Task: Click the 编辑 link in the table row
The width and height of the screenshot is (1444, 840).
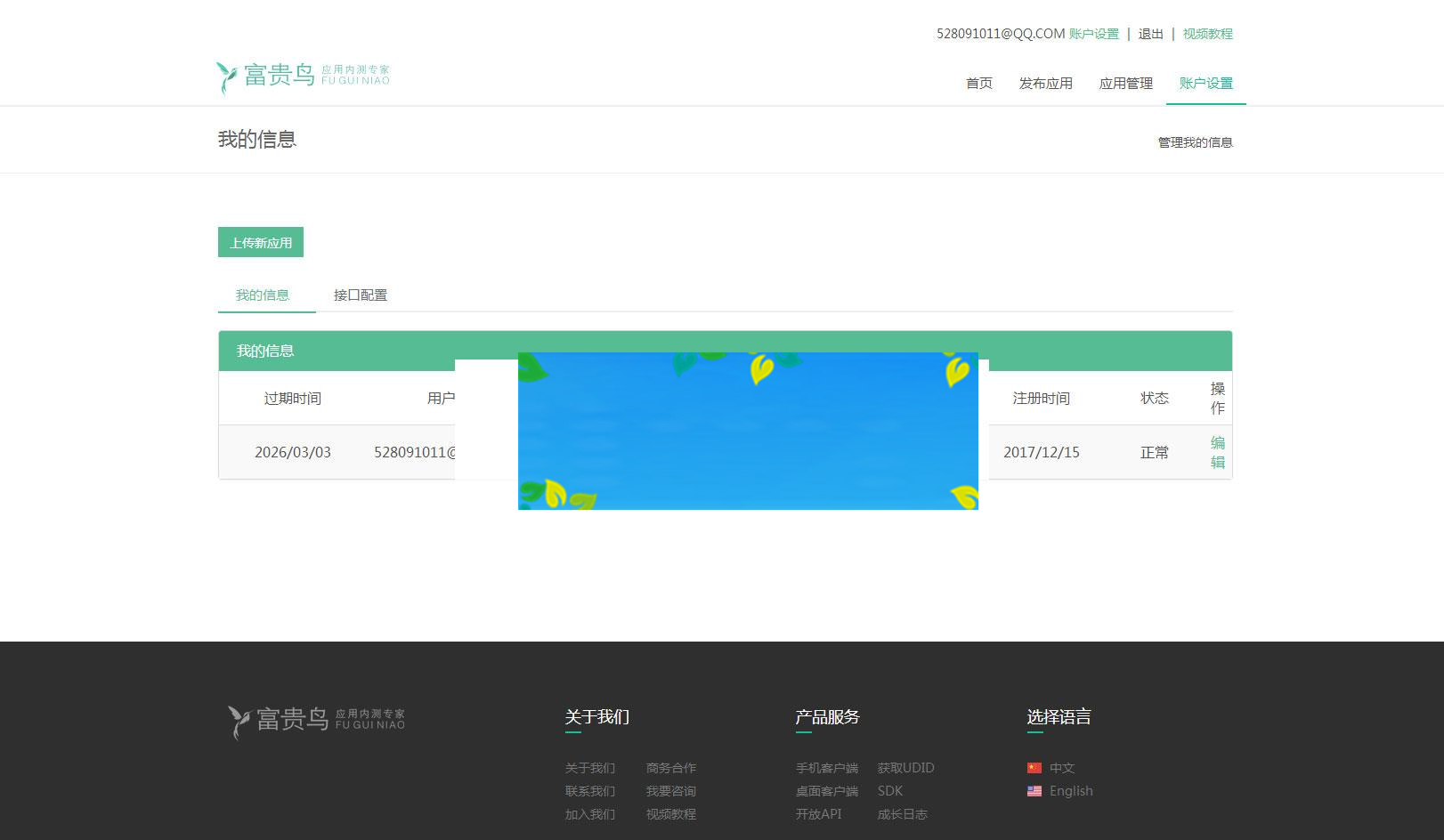Action: pyautogui.click(x=1217, y=452)
